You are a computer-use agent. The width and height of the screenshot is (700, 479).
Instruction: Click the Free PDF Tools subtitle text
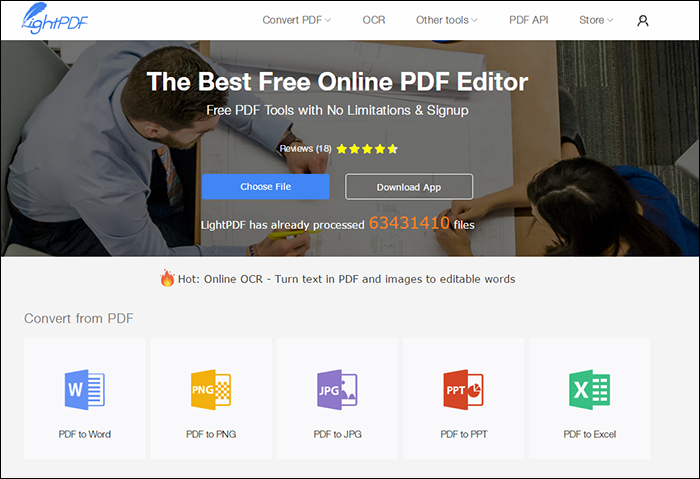click(x=337, y=110)
